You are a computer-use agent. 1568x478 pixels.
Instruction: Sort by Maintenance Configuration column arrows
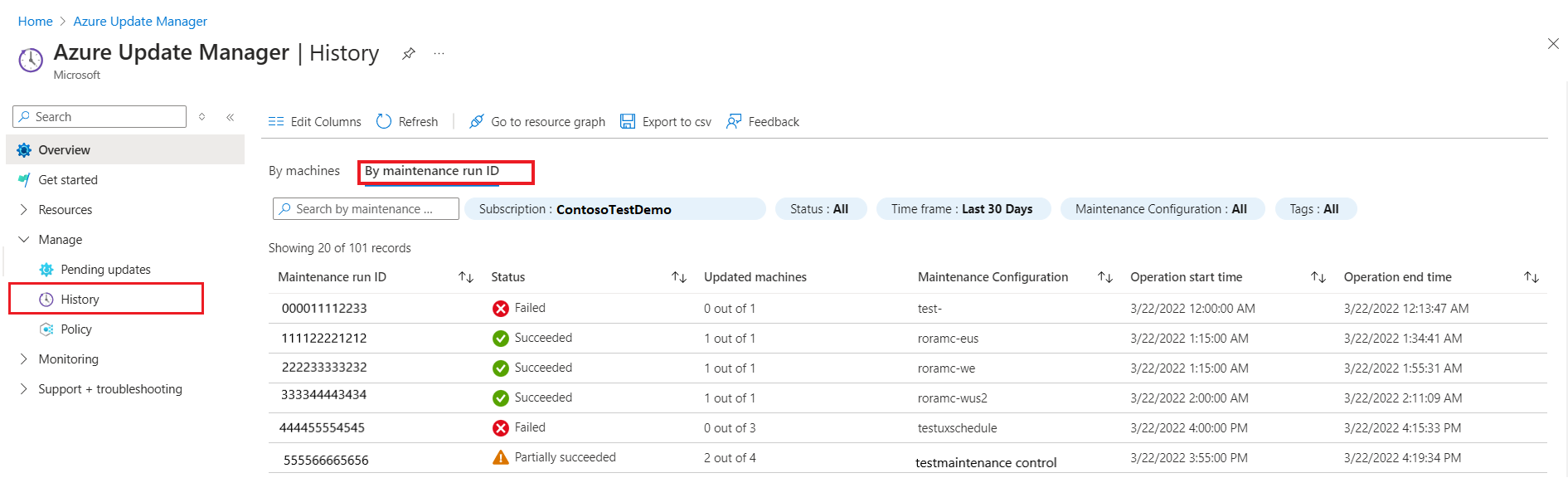point(1105,277)
